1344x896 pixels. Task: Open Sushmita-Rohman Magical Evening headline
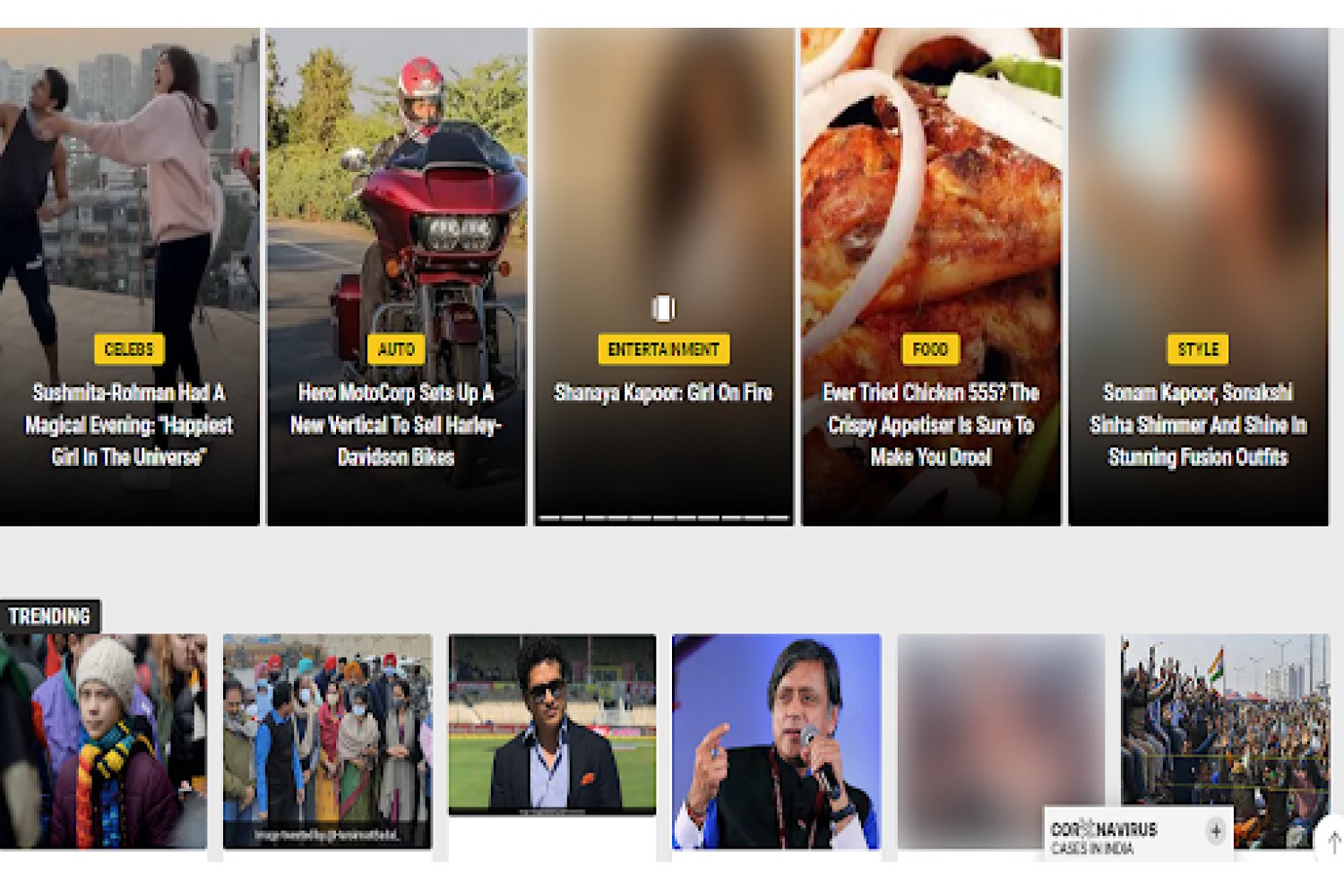[x=129, y=425]
